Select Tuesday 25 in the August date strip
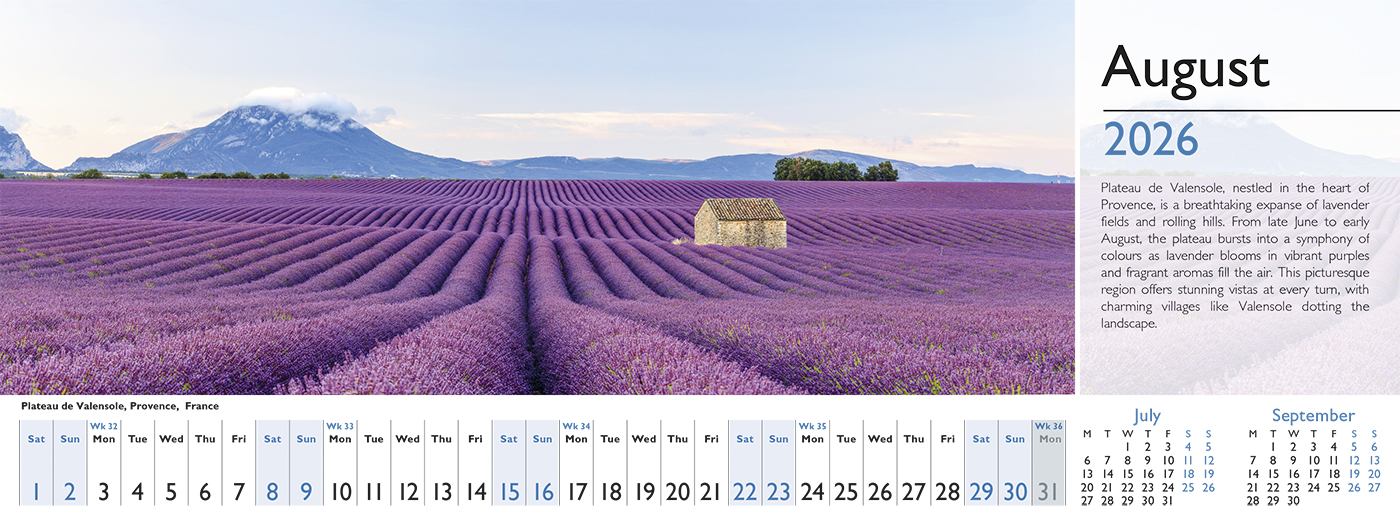 coord(846,462)
